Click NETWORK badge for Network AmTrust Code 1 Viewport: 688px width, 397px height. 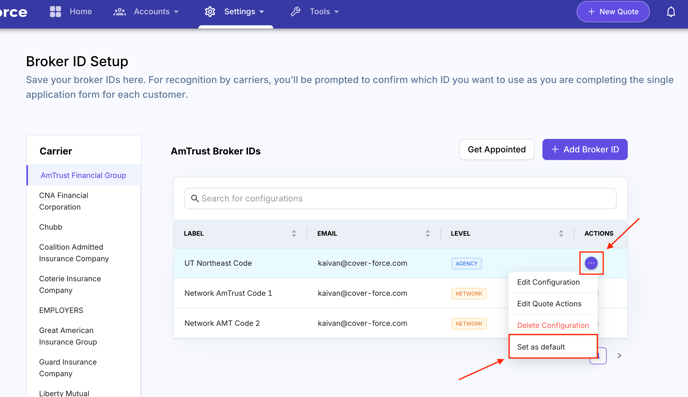pyautogui.click(x=469, y=293)
